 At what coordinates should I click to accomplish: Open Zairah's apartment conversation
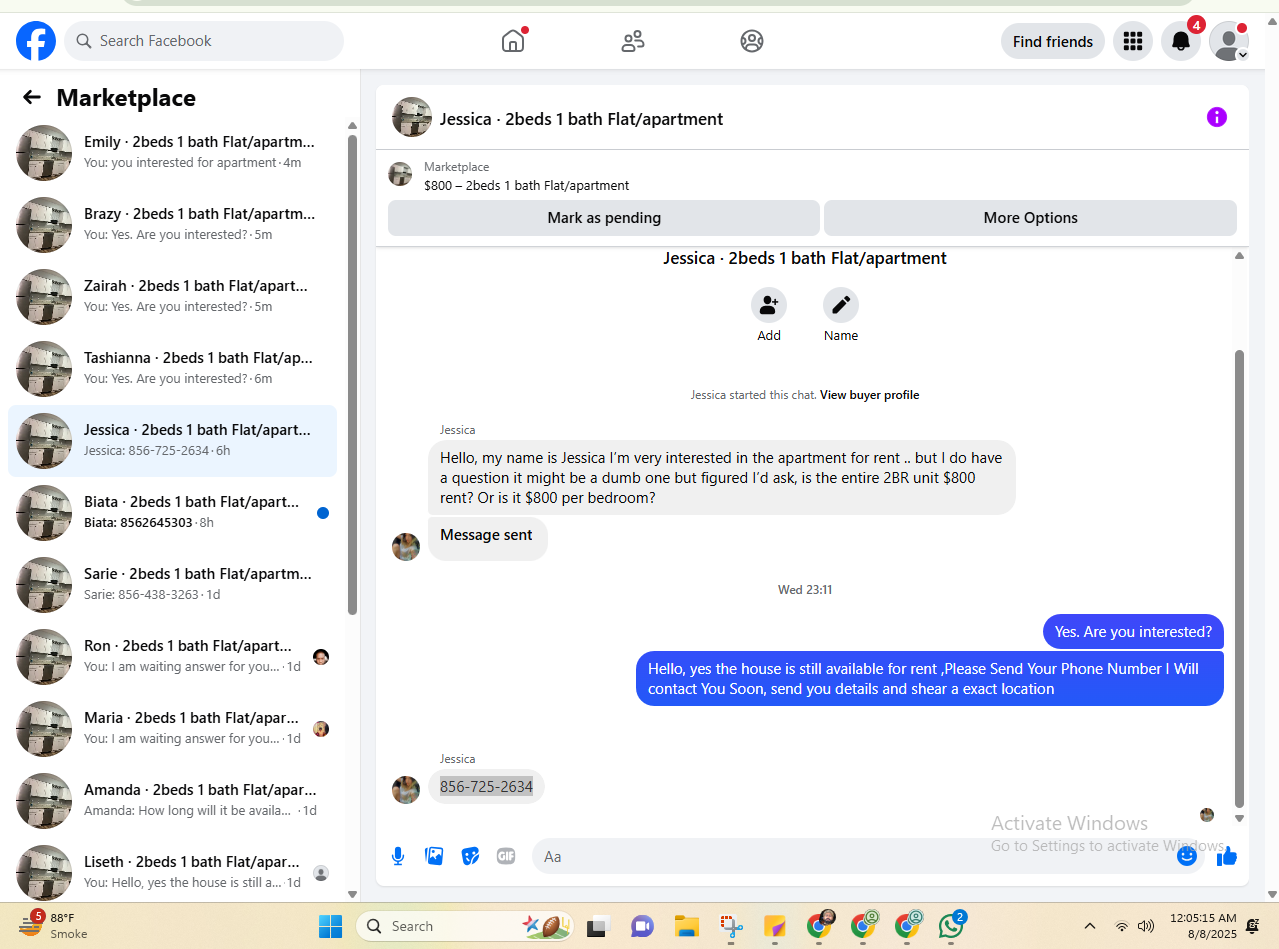point(172,297)
